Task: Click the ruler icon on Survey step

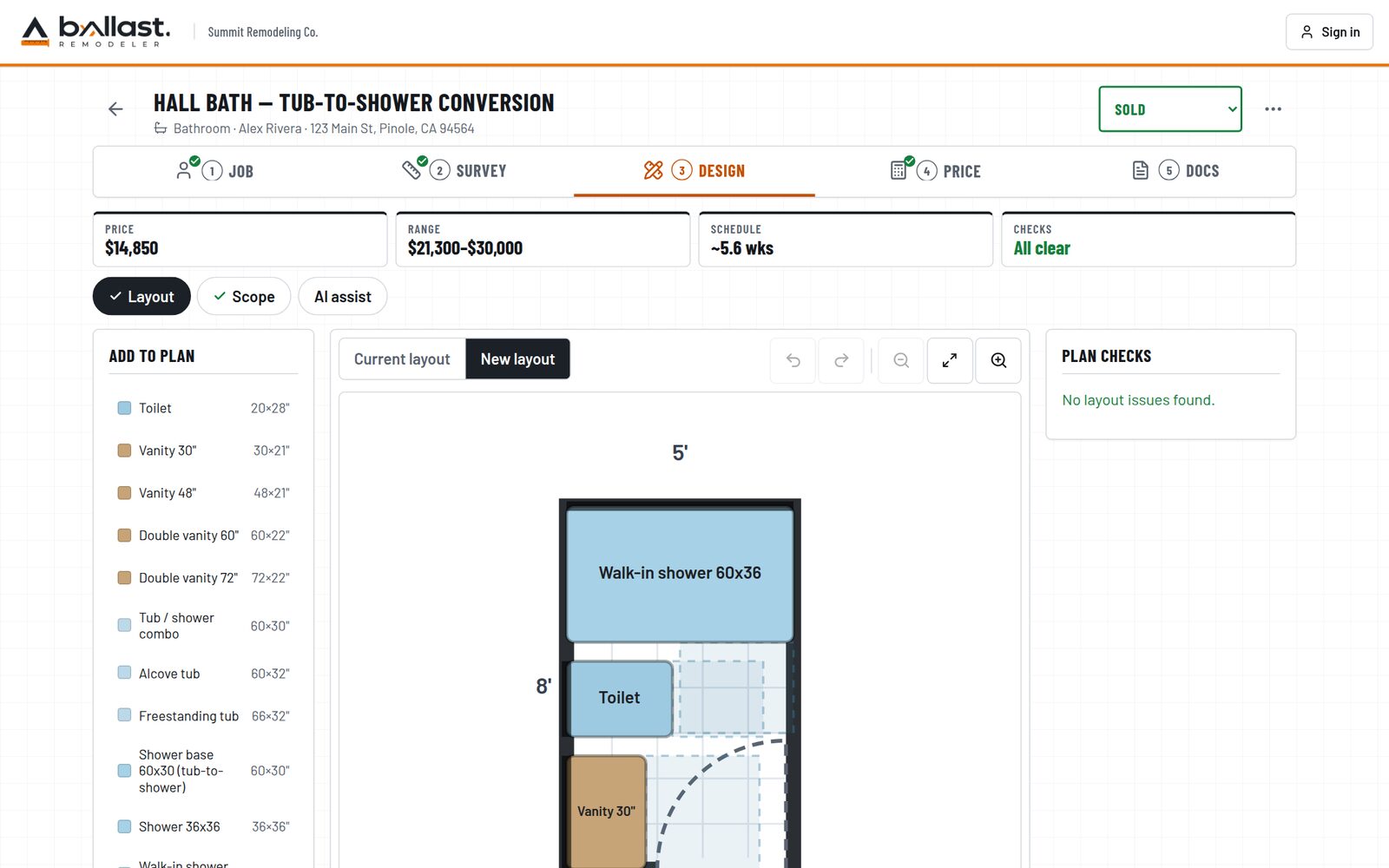Action: point(411,170)
